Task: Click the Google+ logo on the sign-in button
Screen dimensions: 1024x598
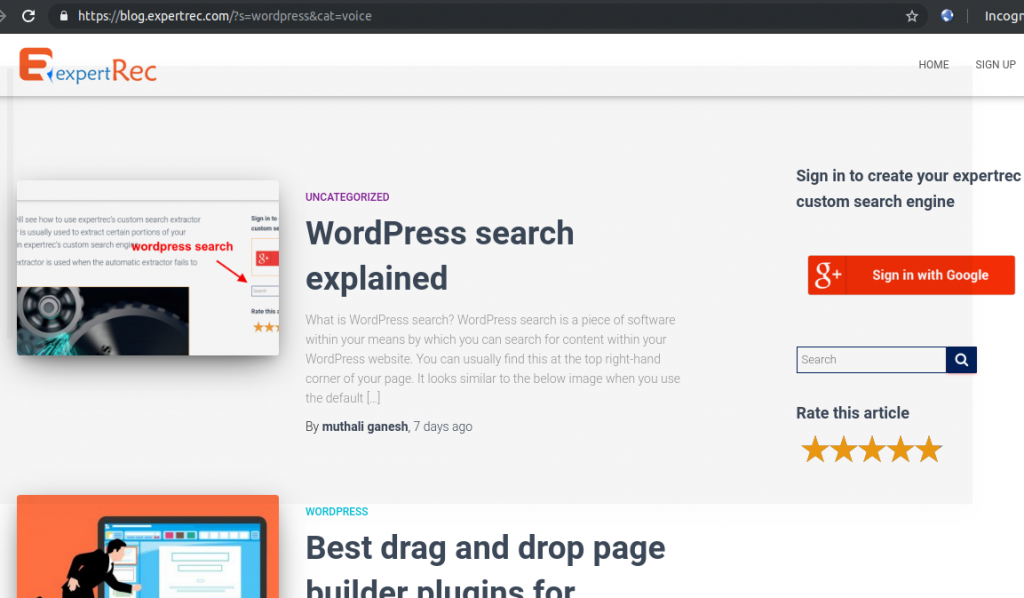Action: [827, 275]
